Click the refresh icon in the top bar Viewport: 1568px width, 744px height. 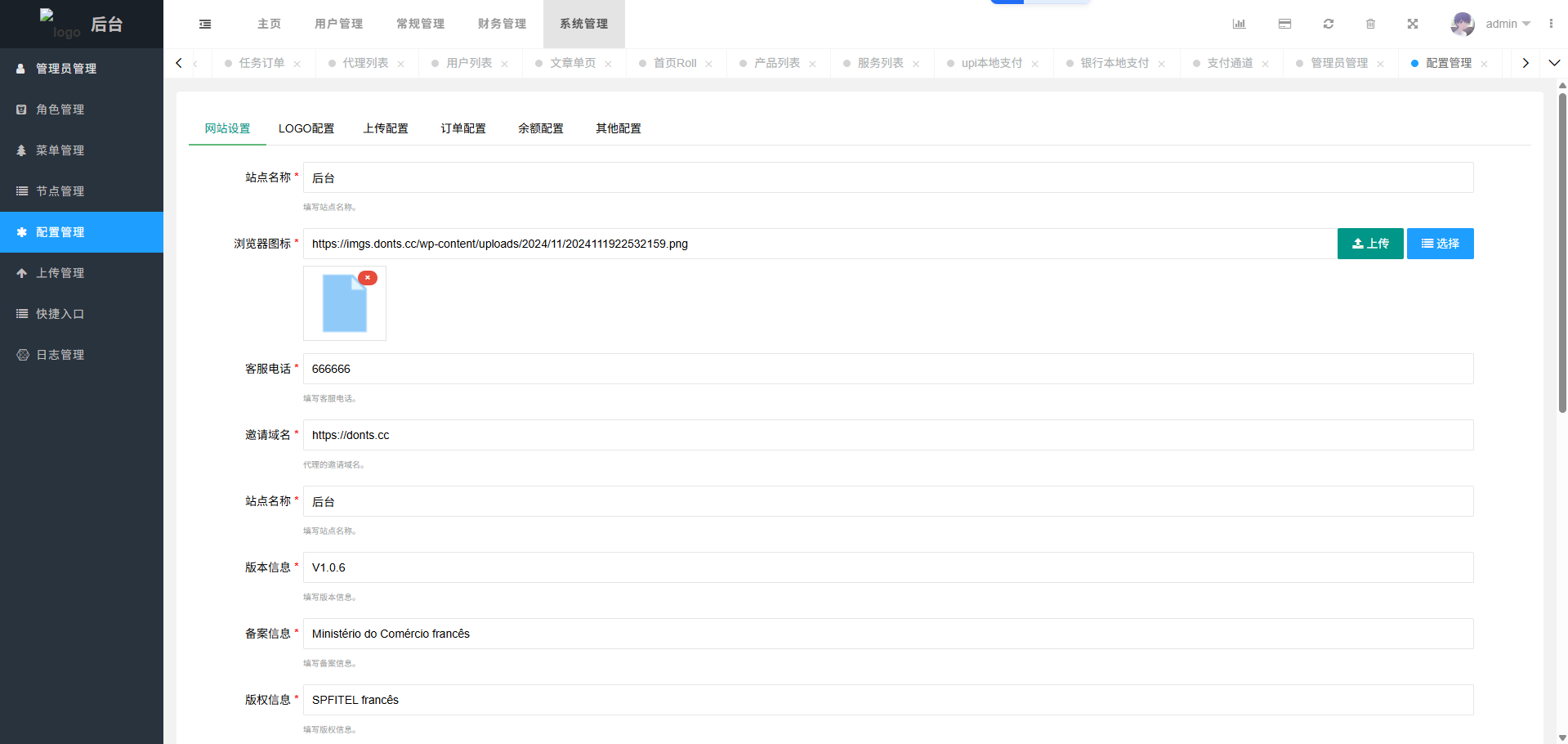click(x=1329, y=24)
